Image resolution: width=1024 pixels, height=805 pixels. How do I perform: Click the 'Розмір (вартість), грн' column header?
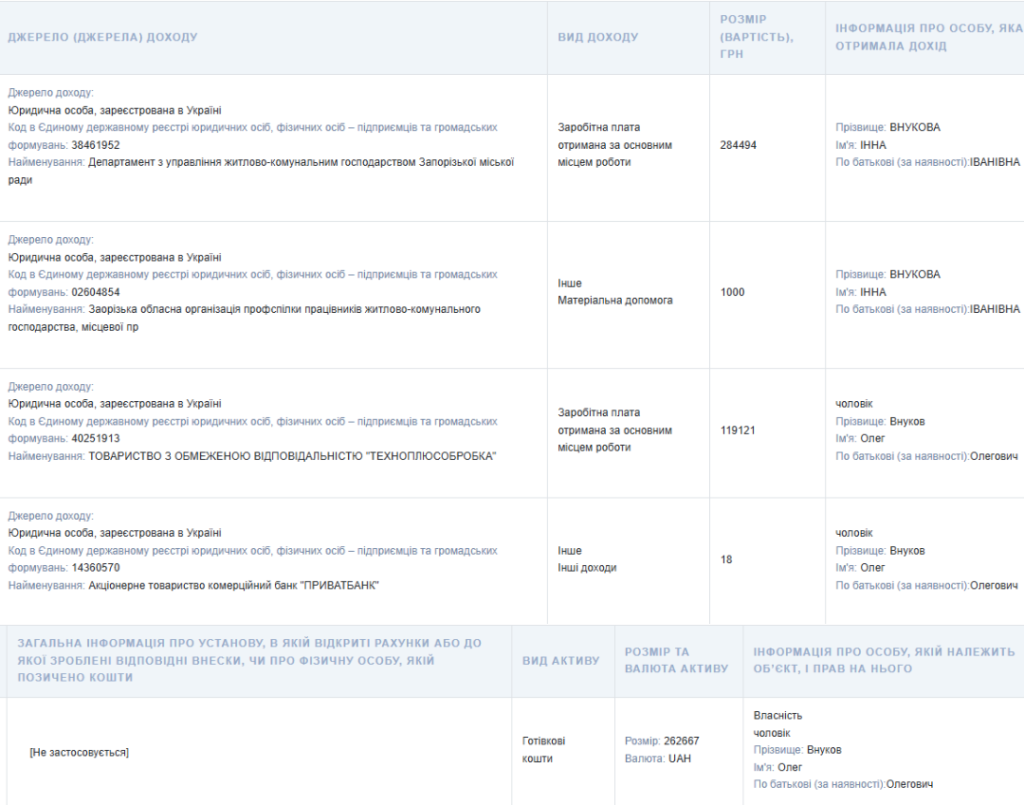[756, 37]
